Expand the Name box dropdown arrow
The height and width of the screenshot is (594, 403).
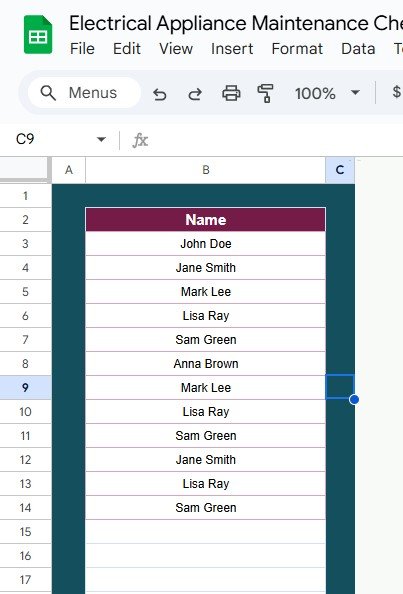[101, 139]
